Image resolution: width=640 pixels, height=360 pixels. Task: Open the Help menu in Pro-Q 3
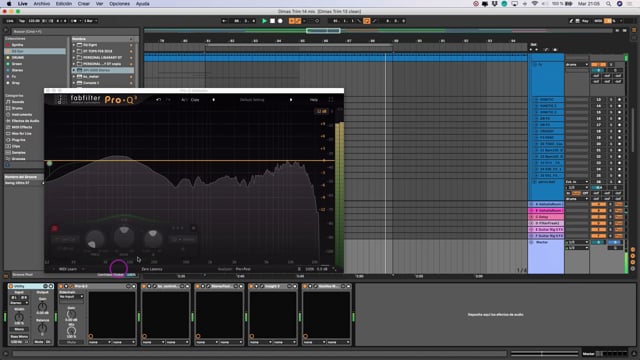coord(313,100)
